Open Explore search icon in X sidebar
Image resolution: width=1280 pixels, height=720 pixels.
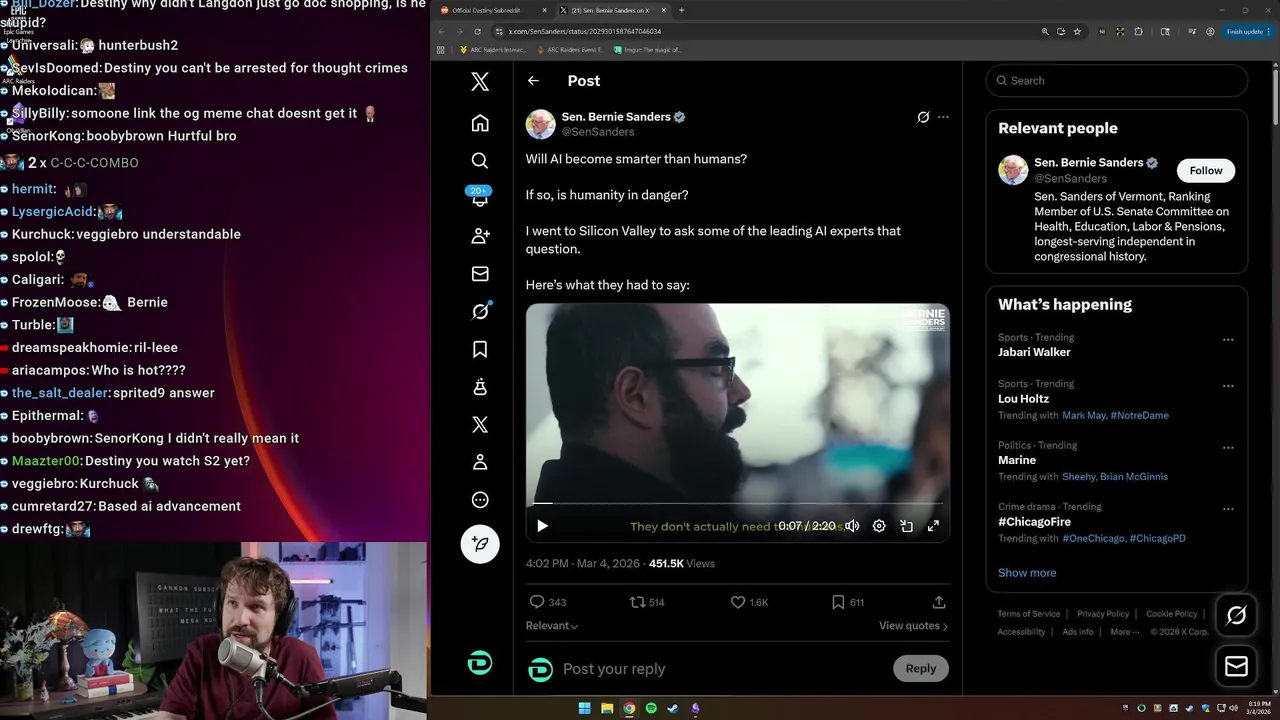480,160
